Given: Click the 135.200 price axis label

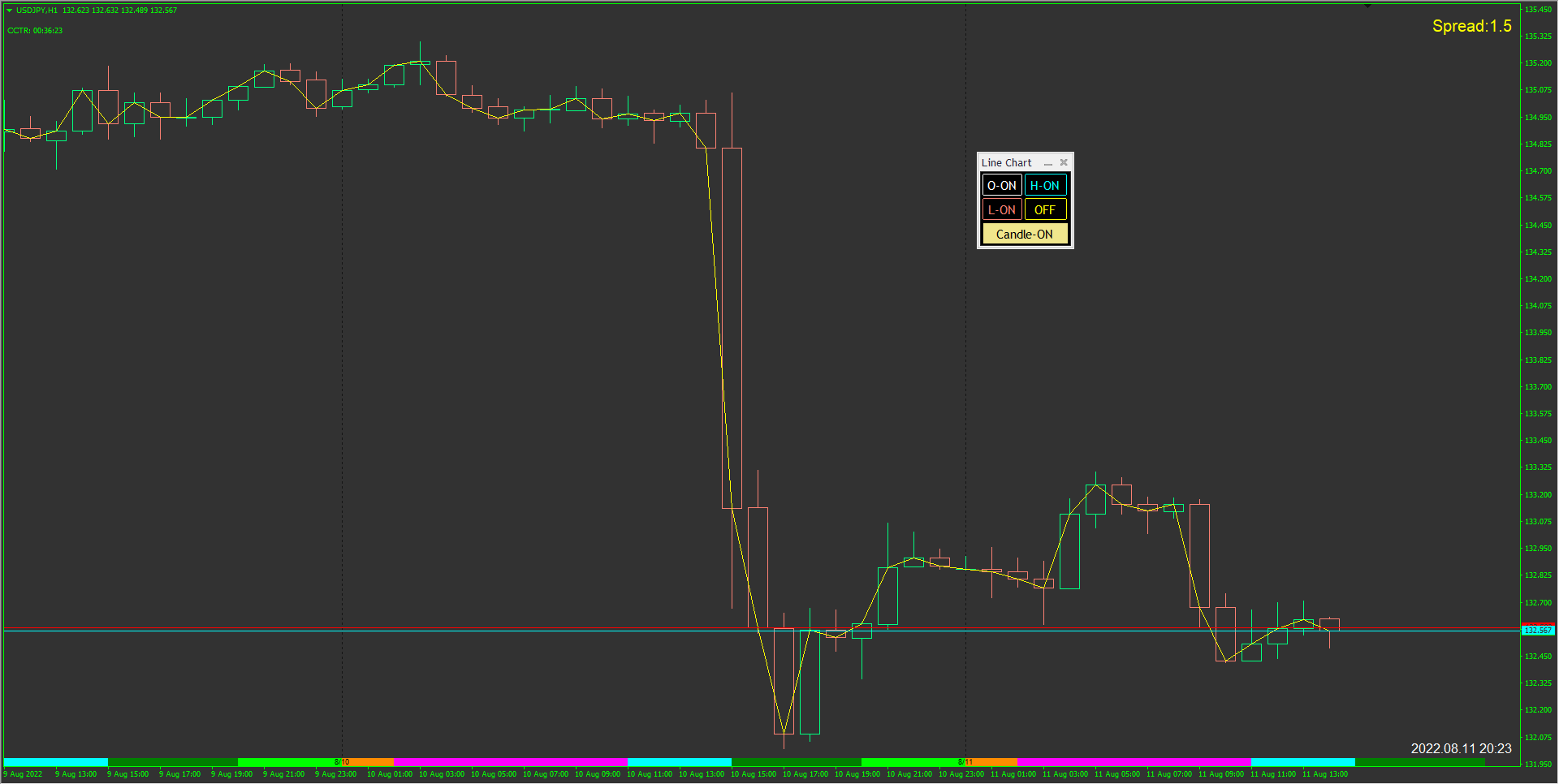Looking at the screenshot, I should pos(1538,63).
